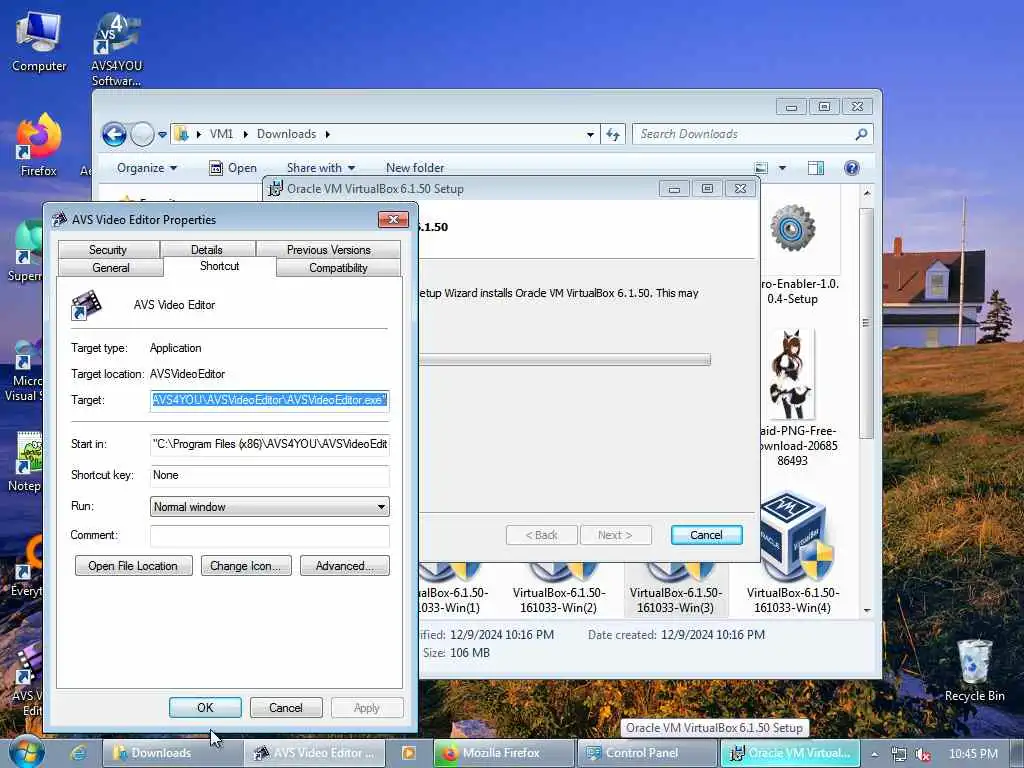Select the gear icon Enabler Setup file
This screenshot has height=768, width=1024.
(x=792, y=255)
